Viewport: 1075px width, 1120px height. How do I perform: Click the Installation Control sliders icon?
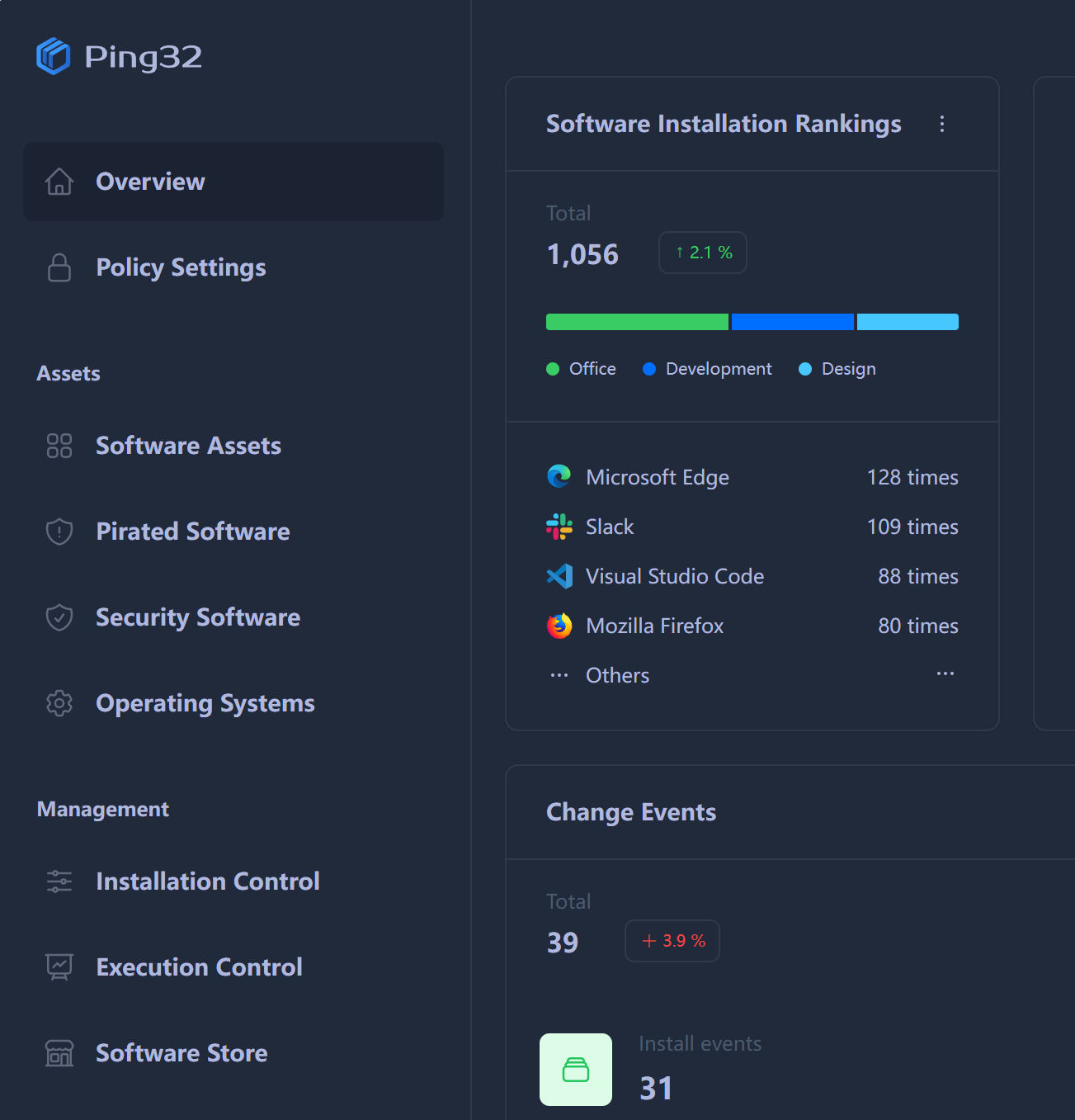pyautogui.click(x=59, y=881)
